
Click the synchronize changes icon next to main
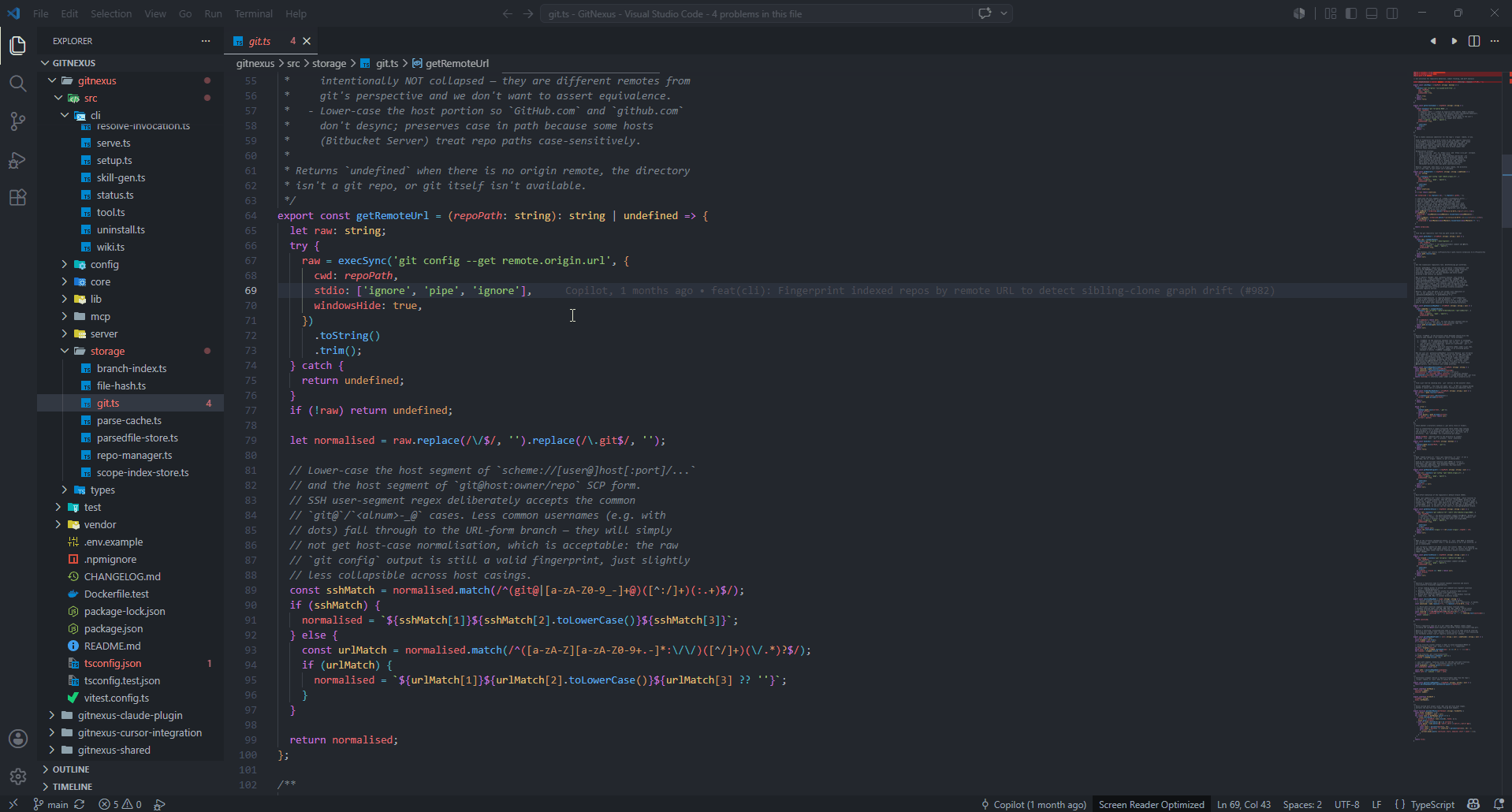(x=80, y=804)
